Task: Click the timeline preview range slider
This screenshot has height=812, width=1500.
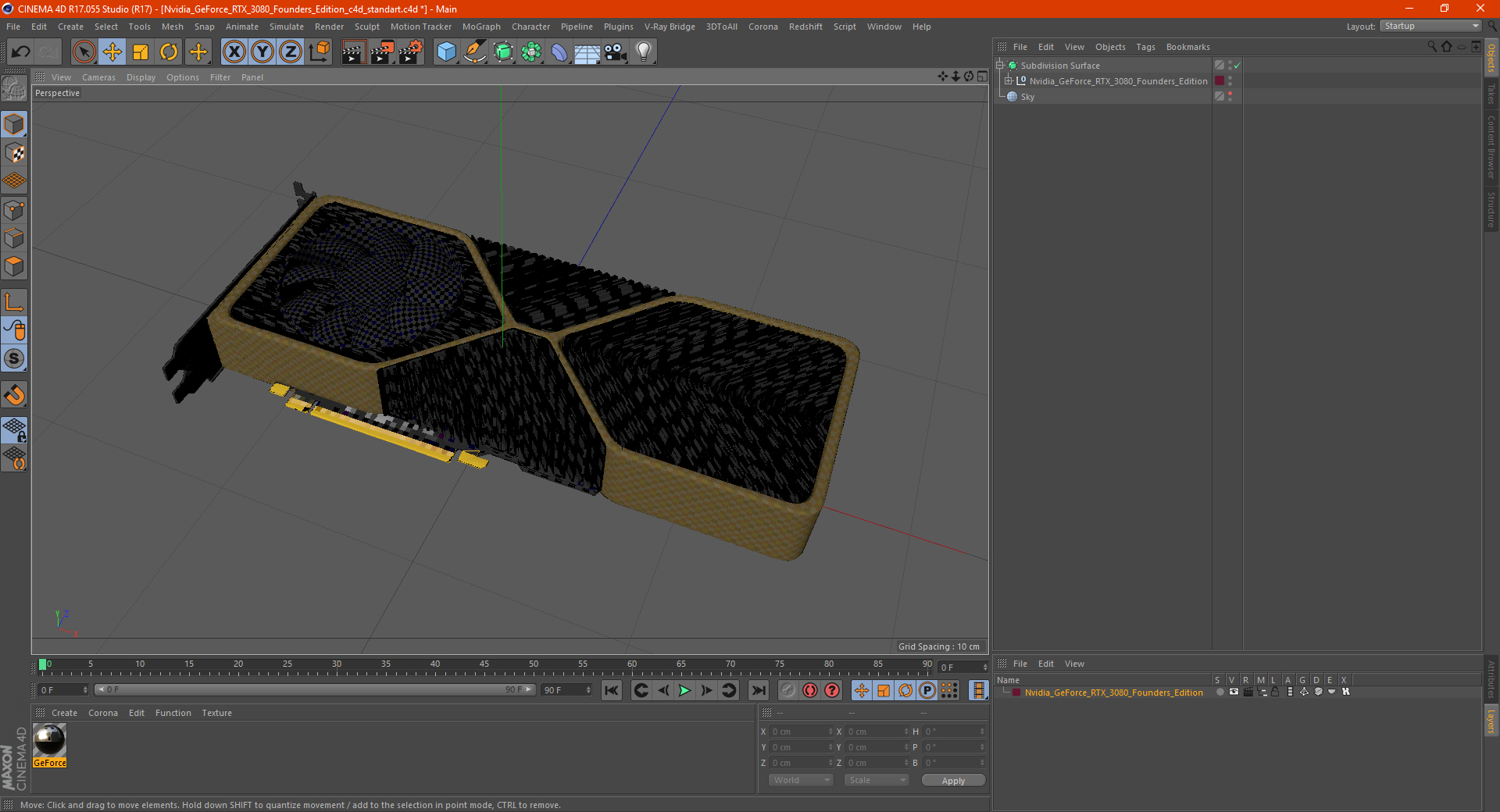Action: 316,689
